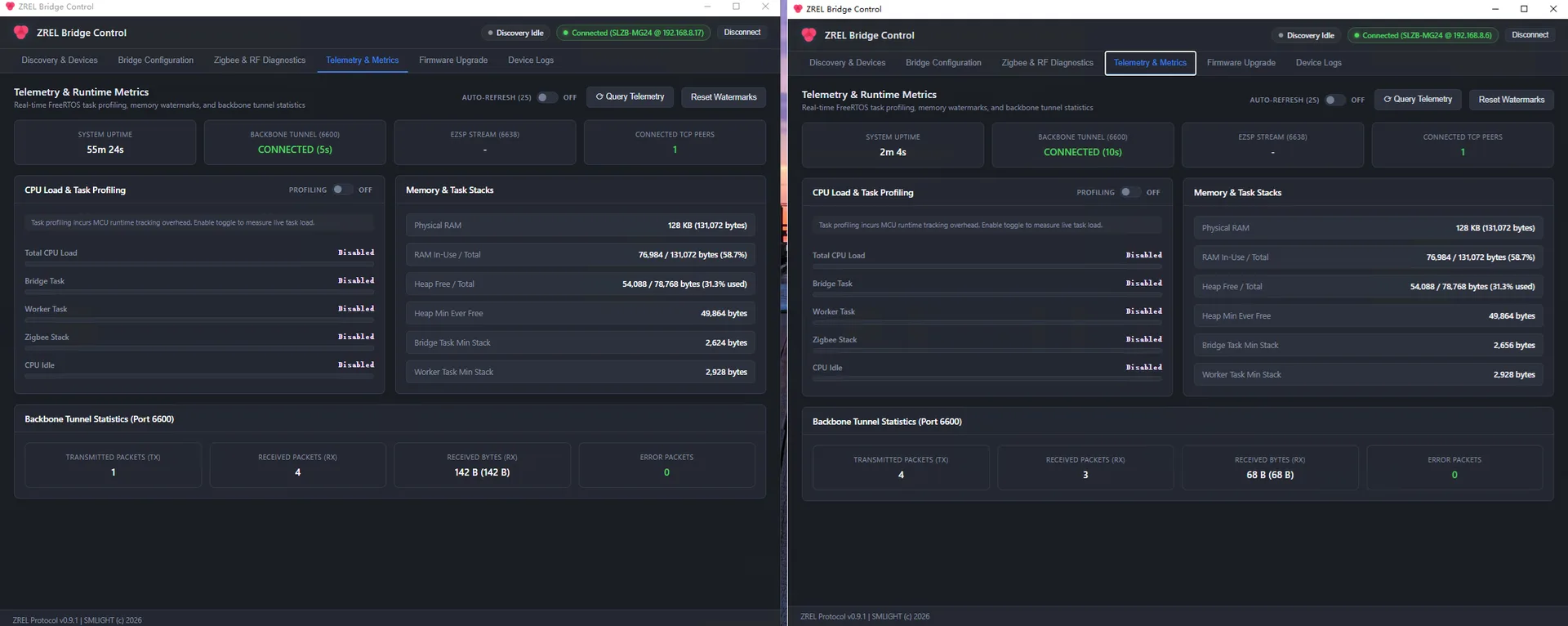Open Firmware Upgrade tab in left window
Image resolution: width=1568 pixels, height=626 pixels.
(x=453, y=60)
